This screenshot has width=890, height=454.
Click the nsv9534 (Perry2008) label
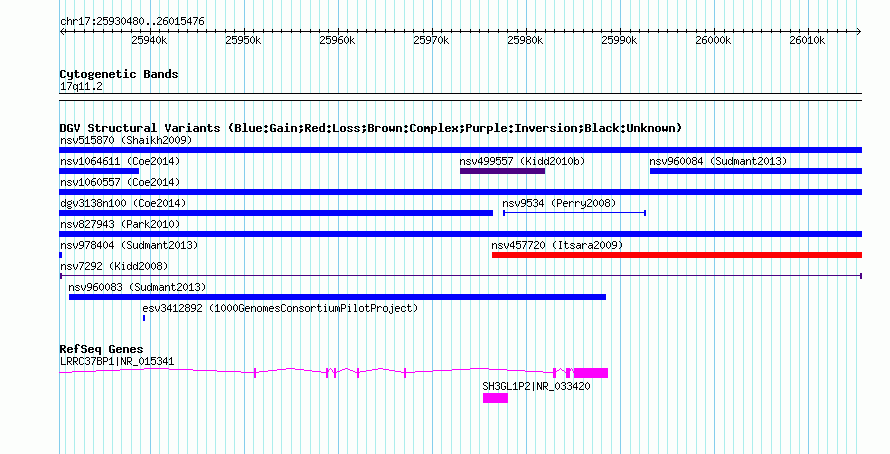click(x=559, y=203)
